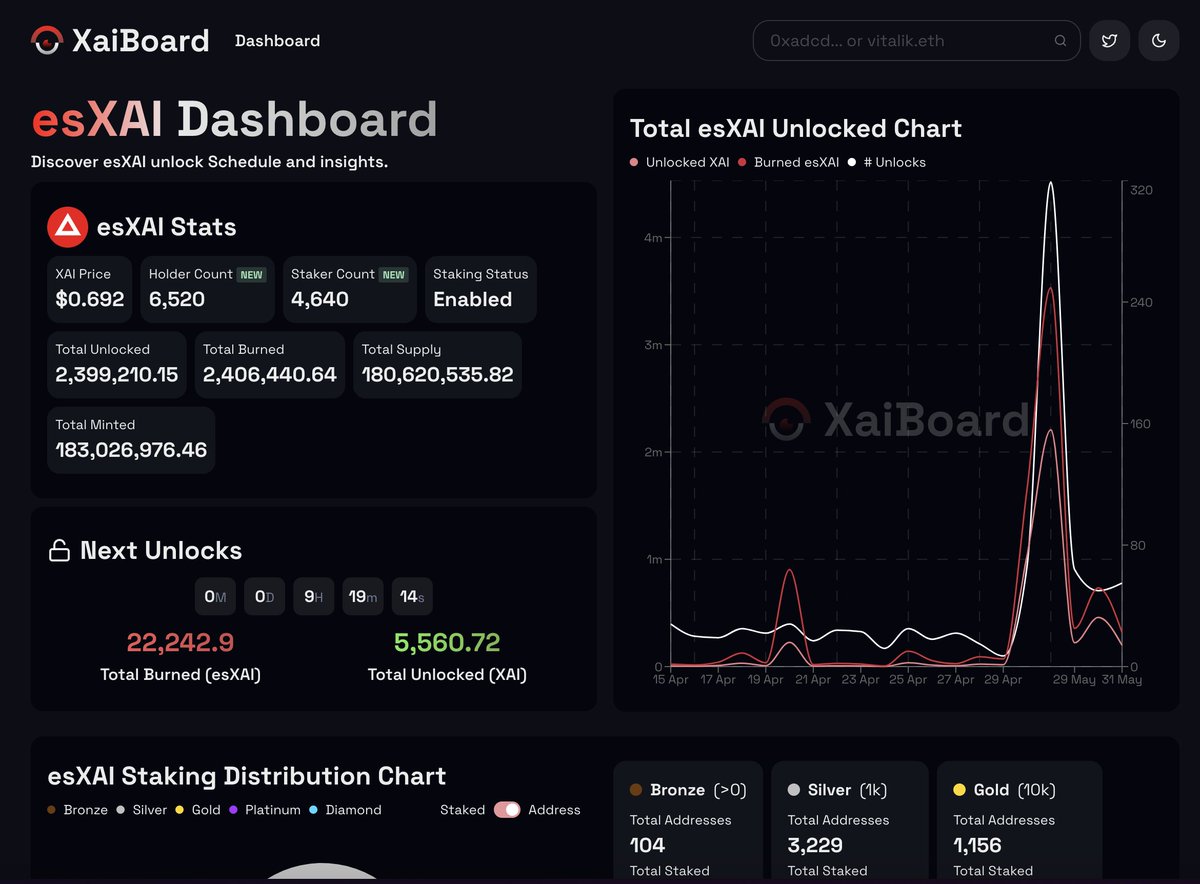Screen dimensions: 1200x884
Task: Click the 5,560.72 Total Unlocked figure
Action: [447, 643]
